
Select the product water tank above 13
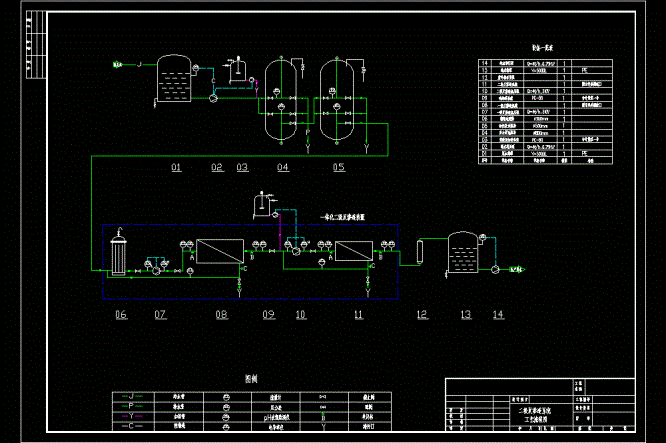(463, 252)
